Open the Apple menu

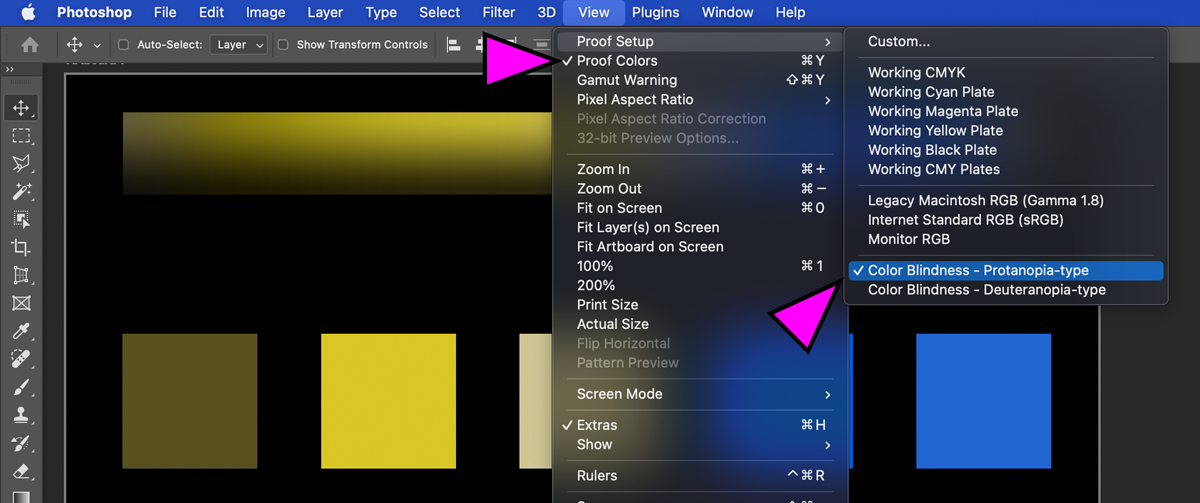click(x=28, y=12)
